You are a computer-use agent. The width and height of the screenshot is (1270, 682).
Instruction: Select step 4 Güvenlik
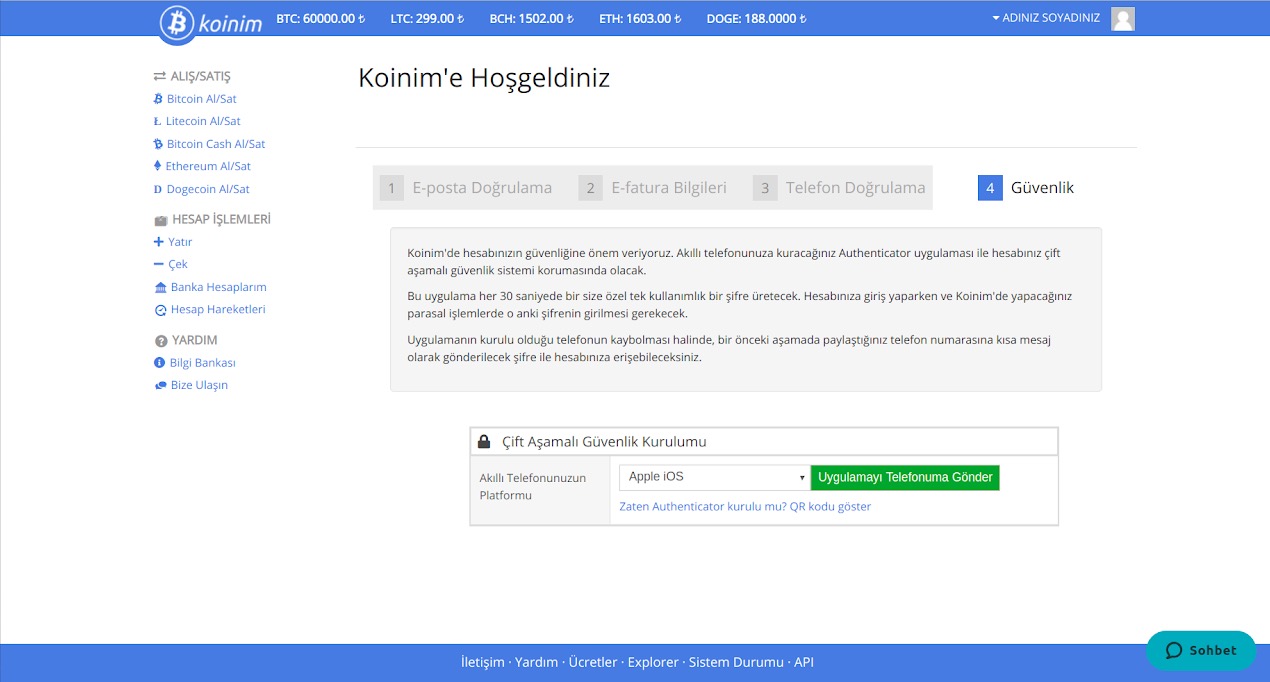(x=1026, y=187)
